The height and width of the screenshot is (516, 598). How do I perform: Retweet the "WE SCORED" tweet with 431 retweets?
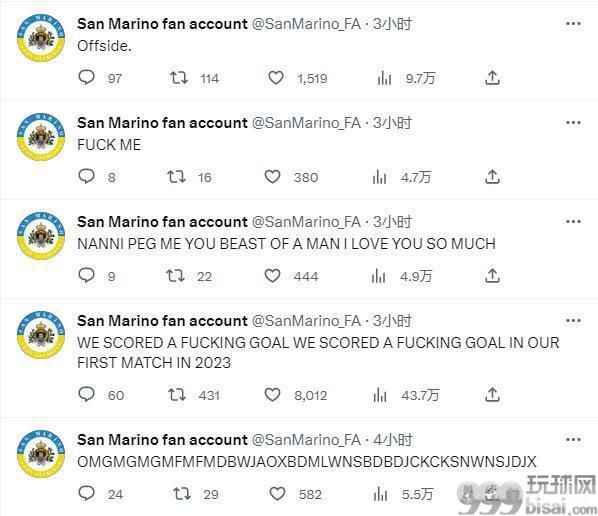[177, 395]
